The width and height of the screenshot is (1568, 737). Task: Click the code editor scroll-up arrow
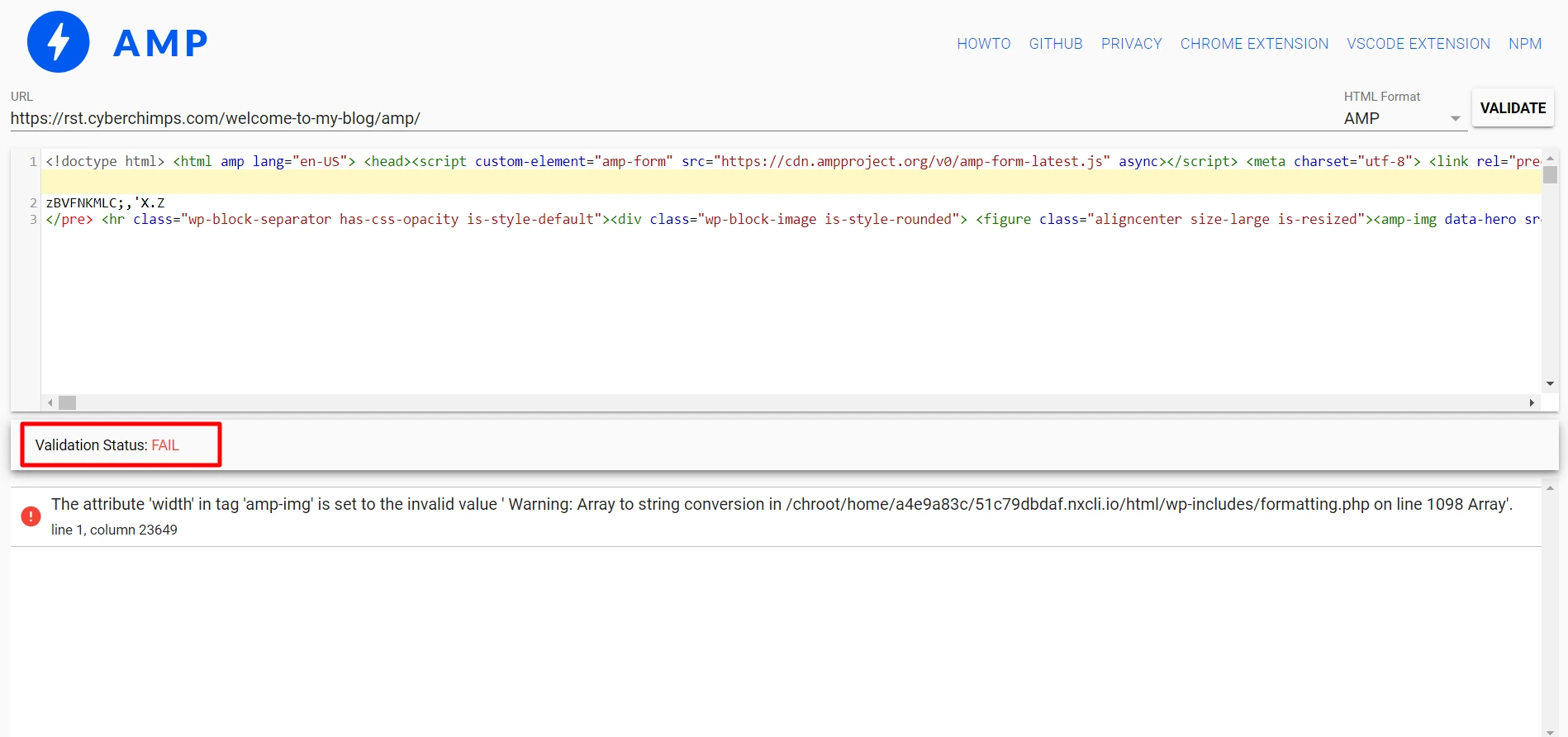pos(1550,157)
